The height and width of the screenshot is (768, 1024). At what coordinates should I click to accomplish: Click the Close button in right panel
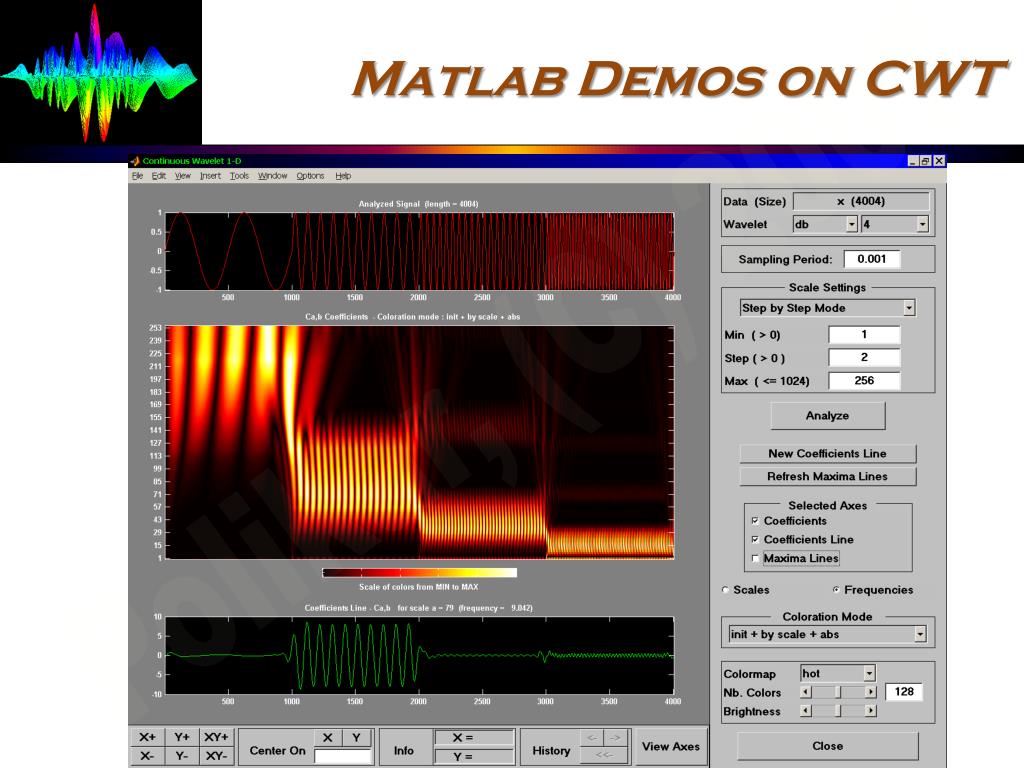[827, 746]
